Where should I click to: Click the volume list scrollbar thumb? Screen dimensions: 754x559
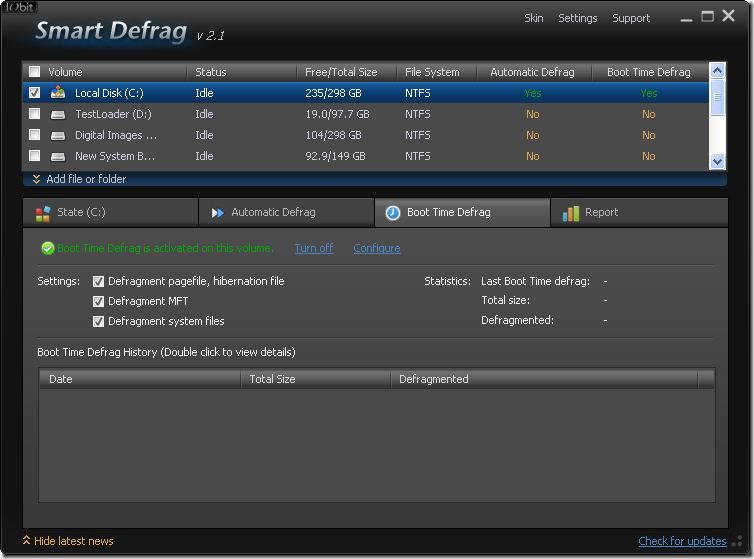coord(717,97)
